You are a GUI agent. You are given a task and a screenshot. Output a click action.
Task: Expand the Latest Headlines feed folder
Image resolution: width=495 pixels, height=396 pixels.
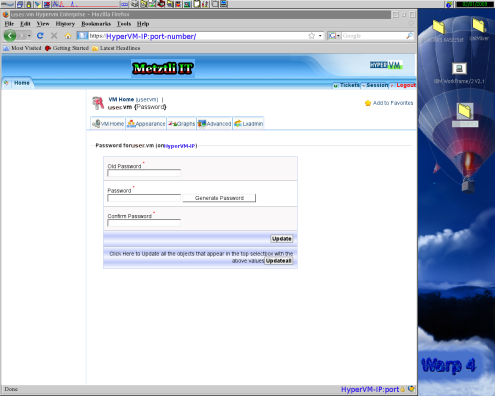pos(116,48)
